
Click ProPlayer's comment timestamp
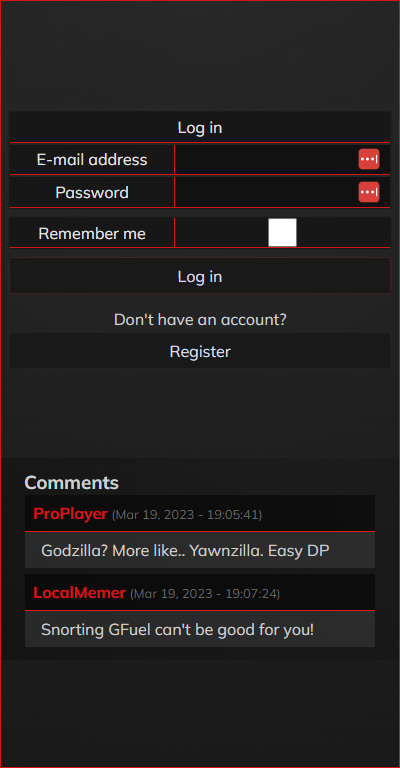click(x=187, y=515)
